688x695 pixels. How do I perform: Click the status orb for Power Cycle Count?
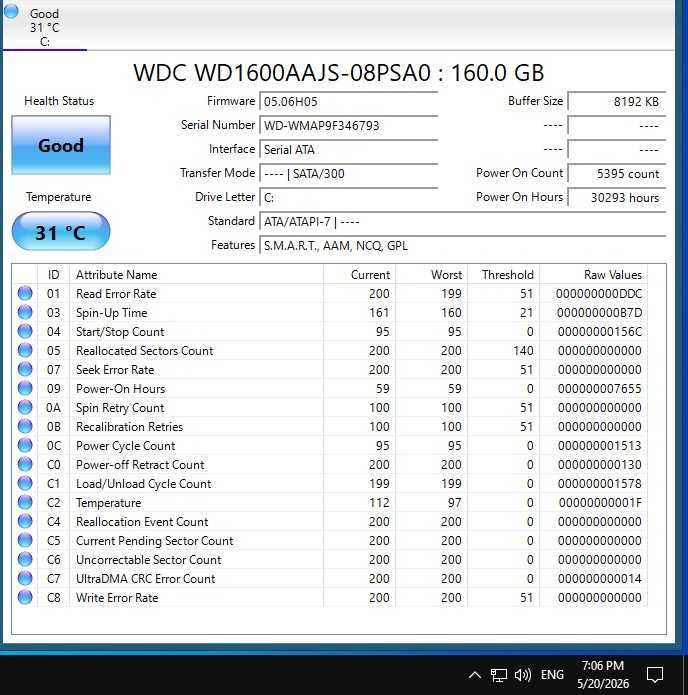(25, 445)
